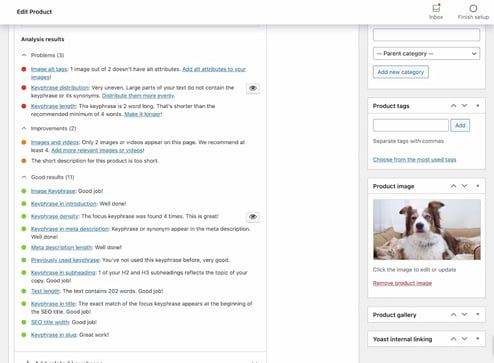Move Product tags panel up

(453, 106)
